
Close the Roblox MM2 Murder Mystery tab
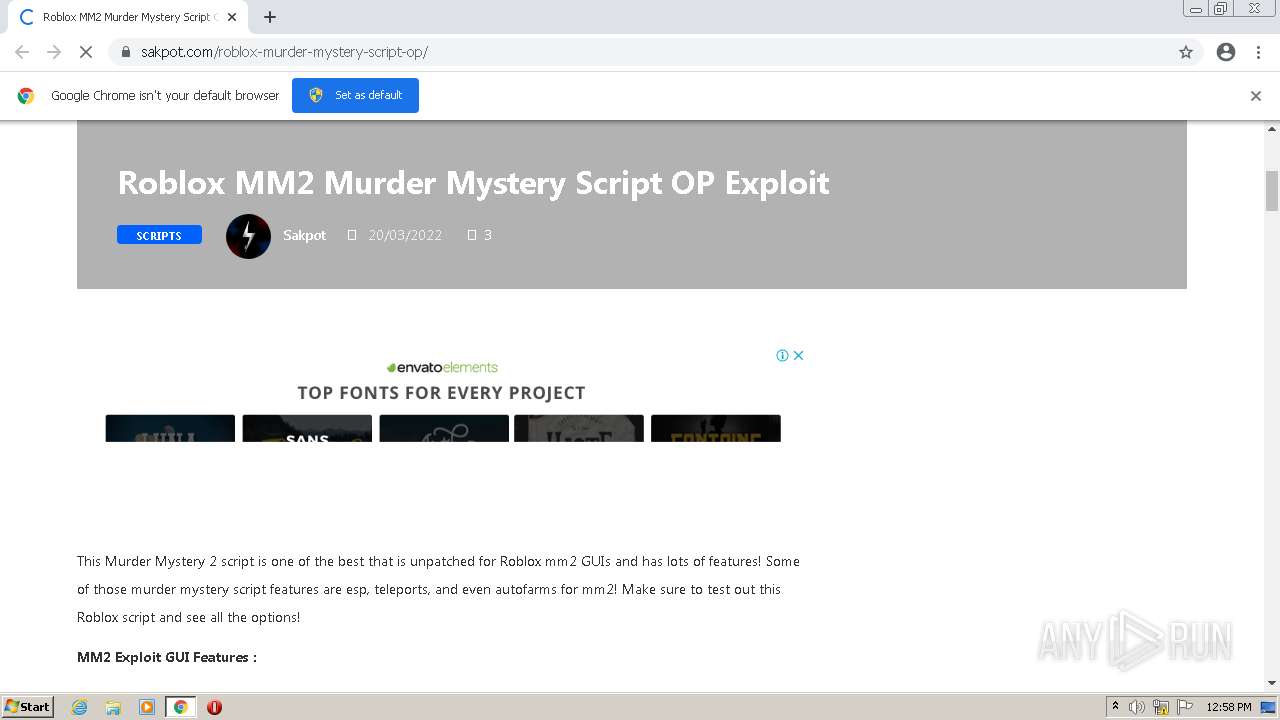(232, 17)
